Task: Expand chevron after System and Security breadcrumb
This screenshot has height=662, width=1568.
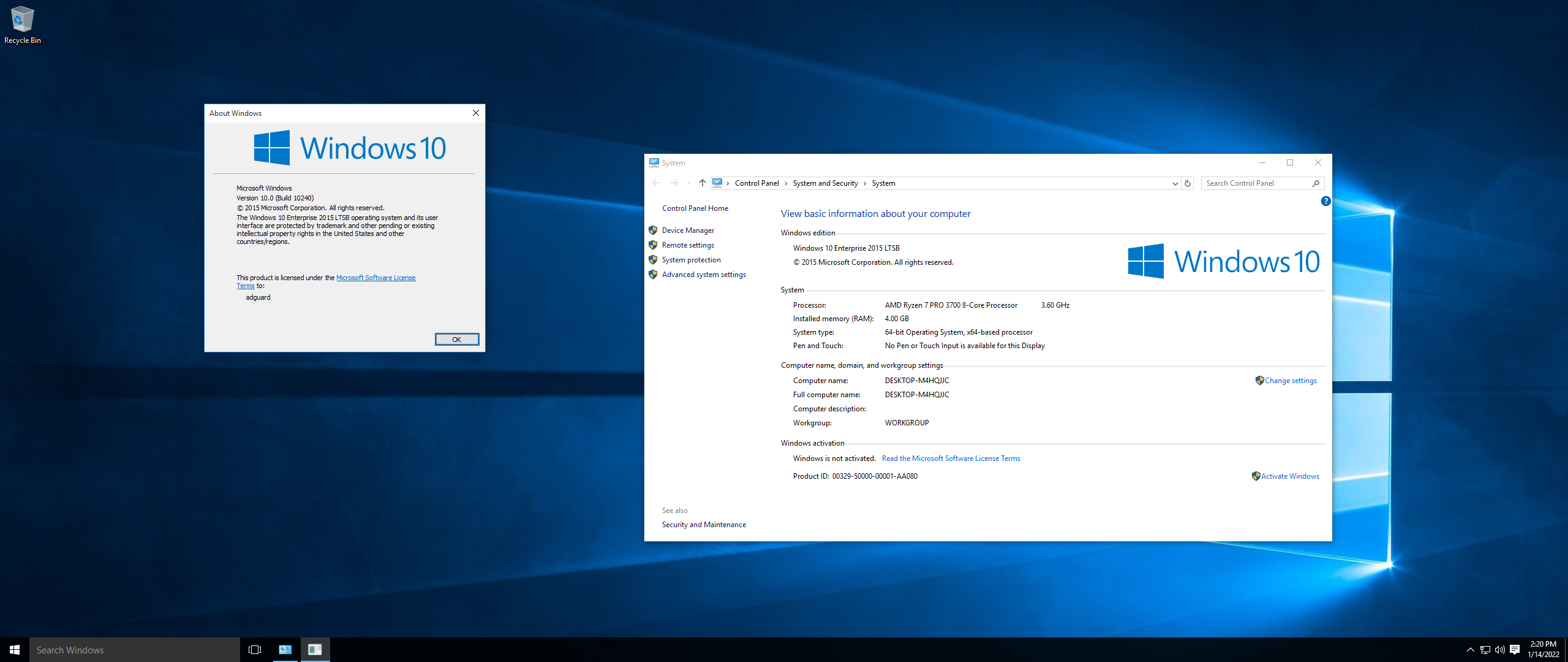Action: click(x=865, y=183)
